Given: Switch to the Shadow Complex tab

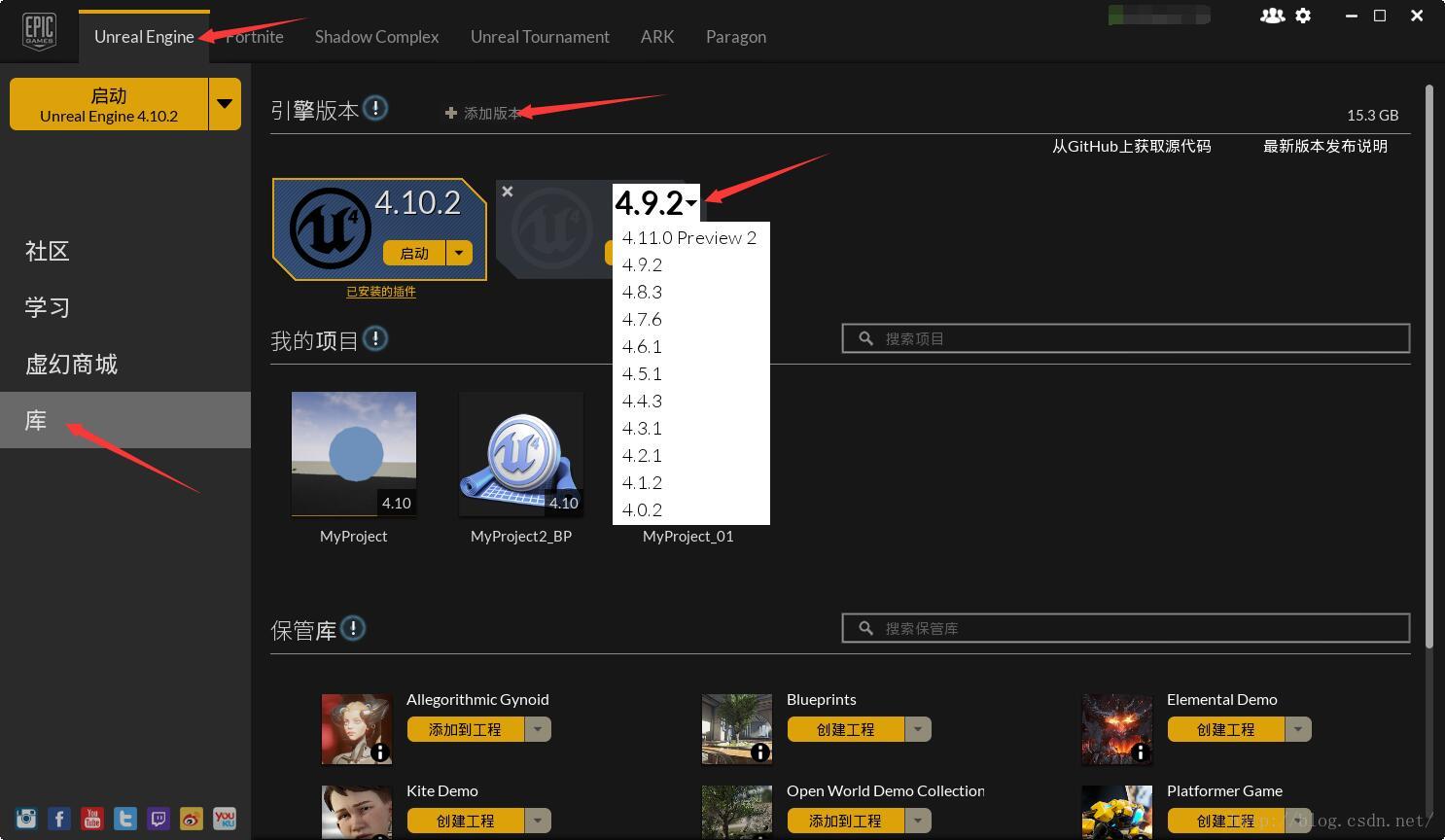Looking at the screenshot, I should [377, 37].
